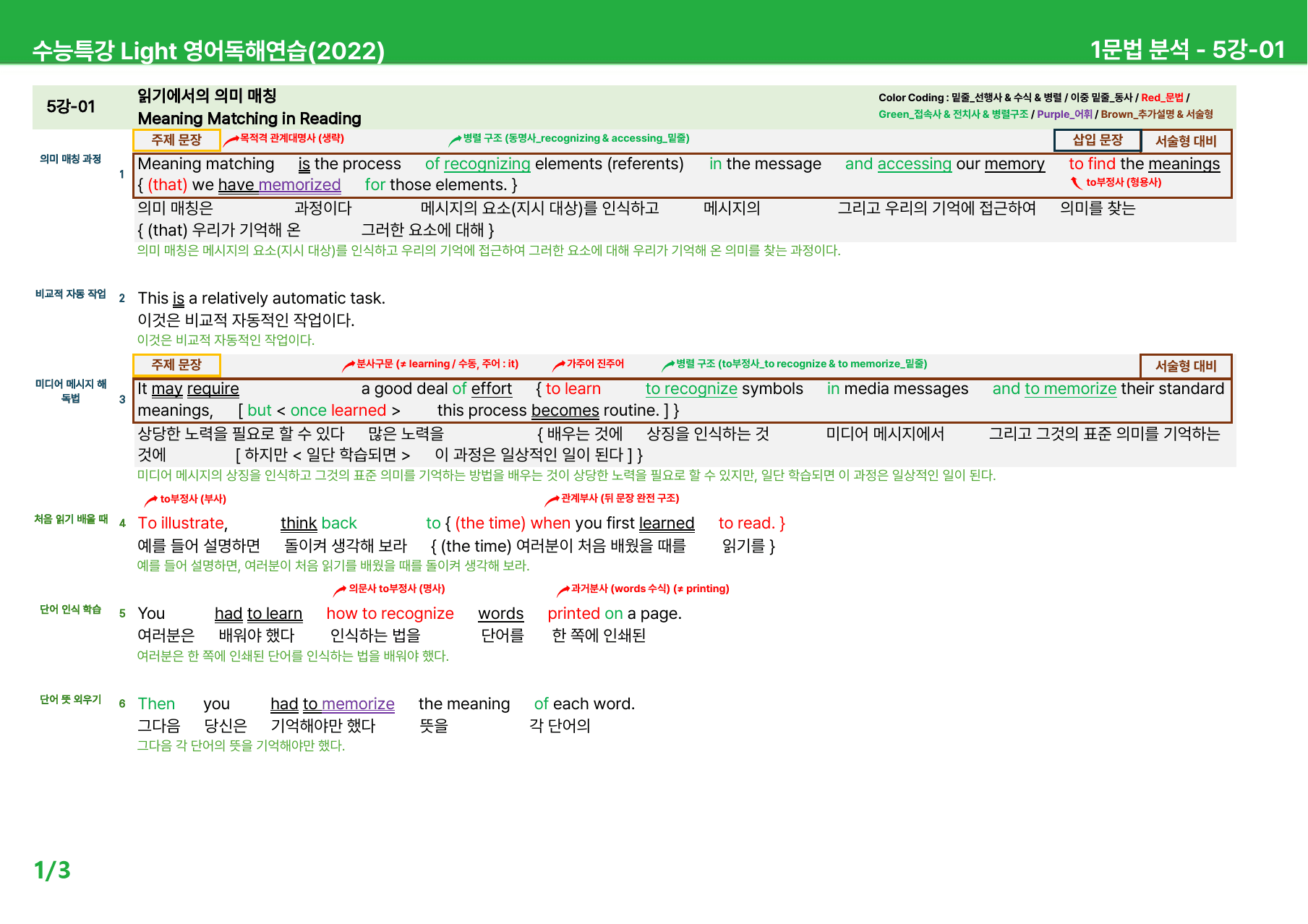
Task: Click the green phrase 'to recognize' in sentence 3
Action: coord(691,389)
